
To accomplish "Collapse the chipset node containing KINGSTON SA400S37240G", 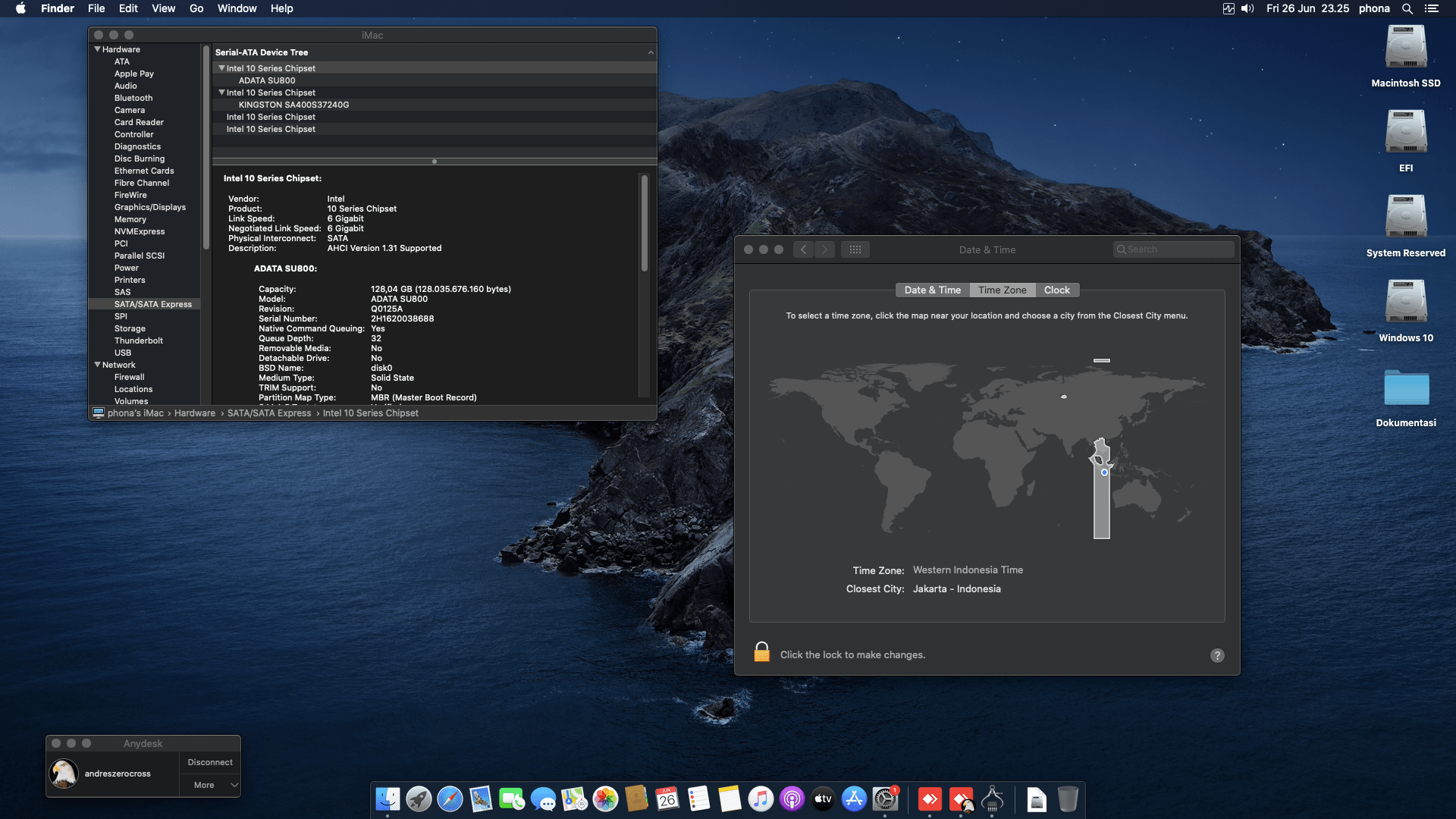I will pyautogui.click(x=222, y=93).
